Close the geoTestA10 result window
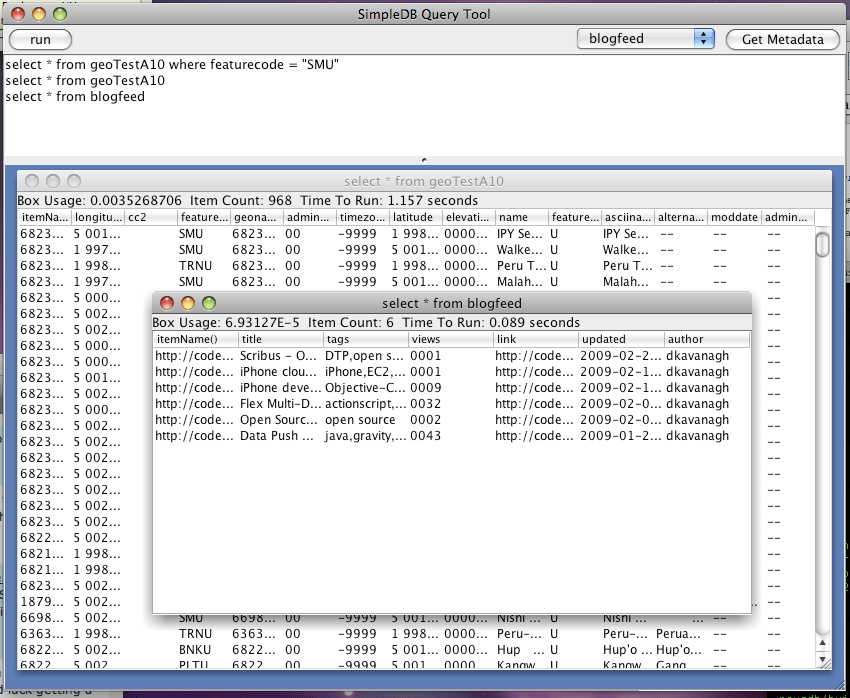The image size is (850, 698). tap(32, 181)
